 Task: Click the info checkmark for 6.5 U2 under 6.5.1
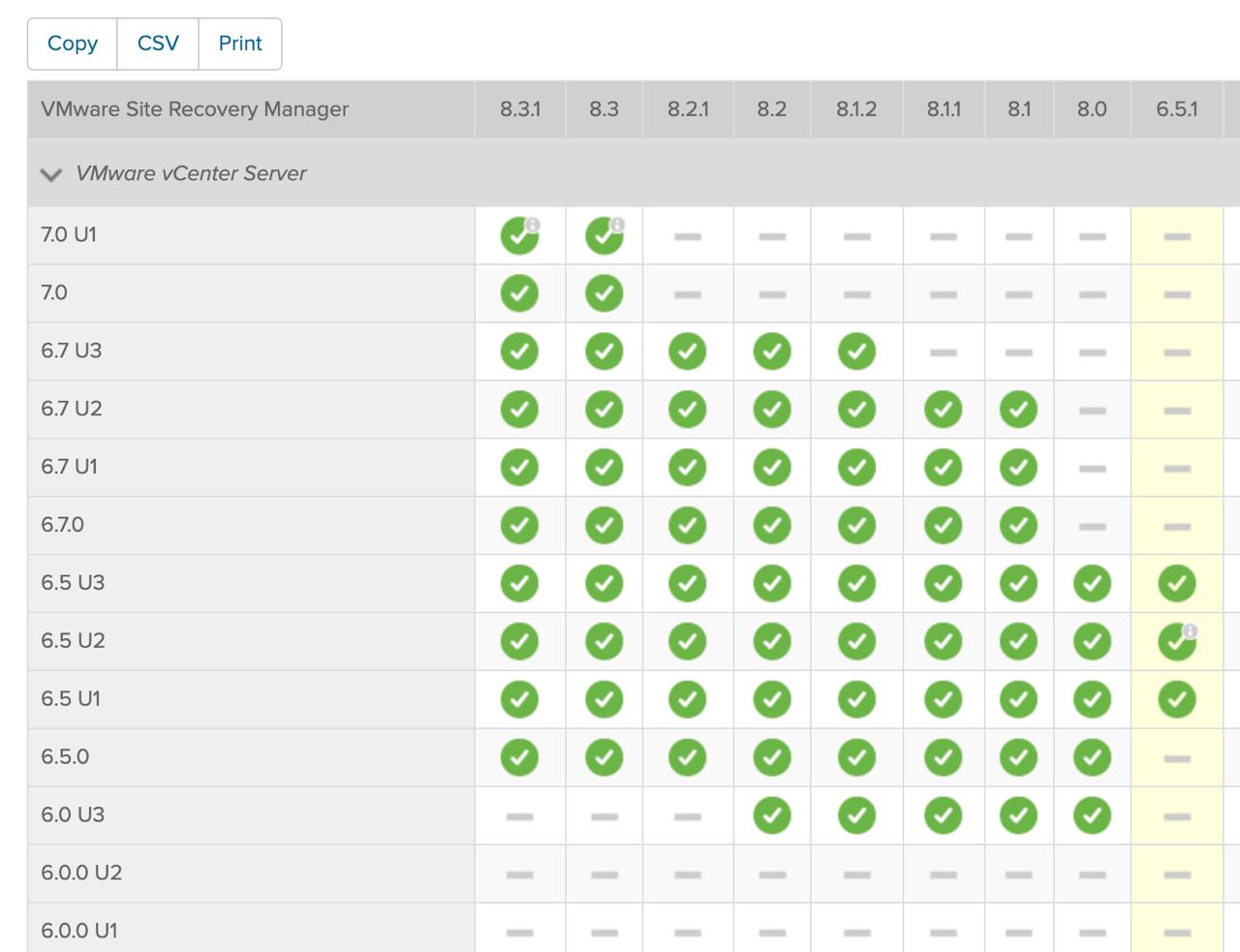(1177, 641)
